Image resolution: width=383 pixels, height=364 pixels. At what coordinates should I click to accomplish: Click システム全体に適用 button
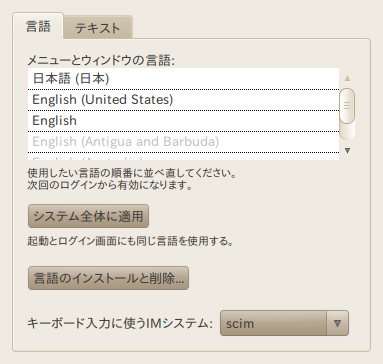click(x=88, y=216)
